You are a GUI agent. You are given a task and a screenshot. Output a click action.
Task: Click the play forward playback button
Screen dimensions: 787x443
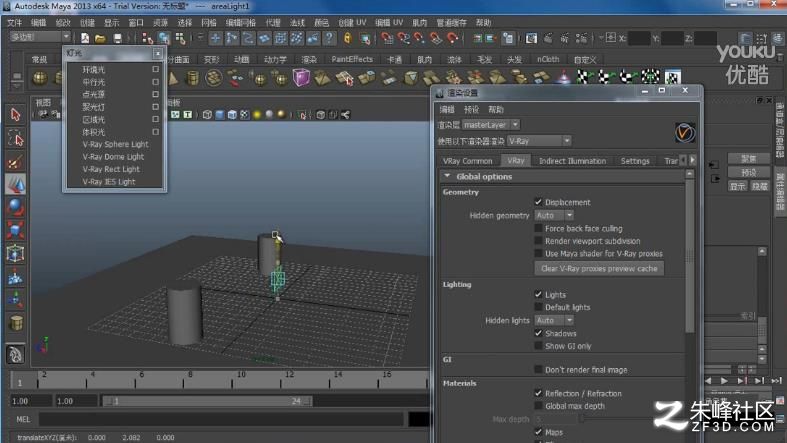pos(724,381)
